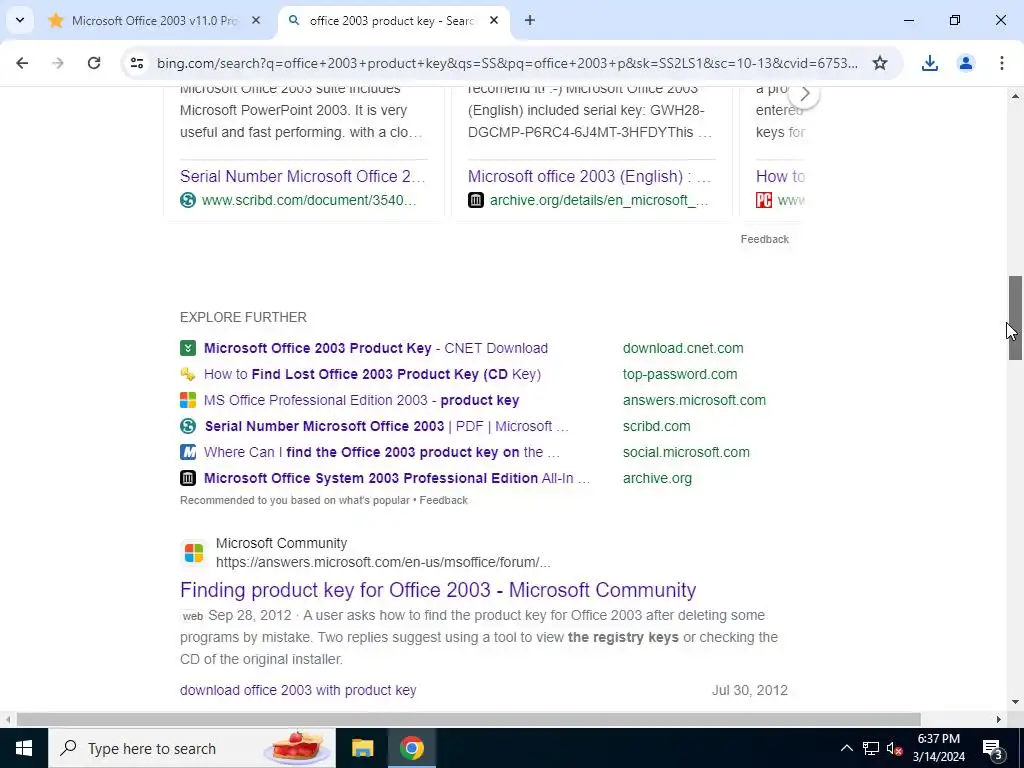Open the tab search dropdown arrow
The width and height of the screenshot is (1024, 768).
[x=20, y=20]
